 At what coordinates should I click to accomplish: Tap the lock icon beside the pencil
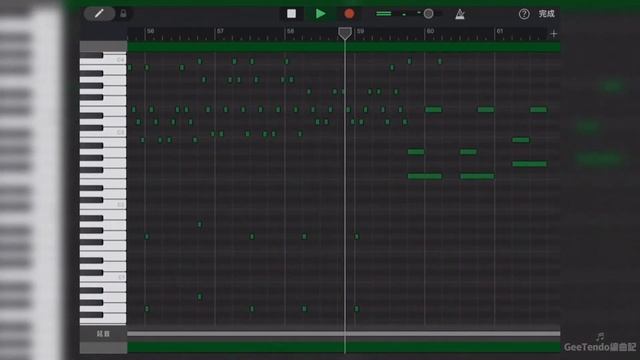pos(123,14)
